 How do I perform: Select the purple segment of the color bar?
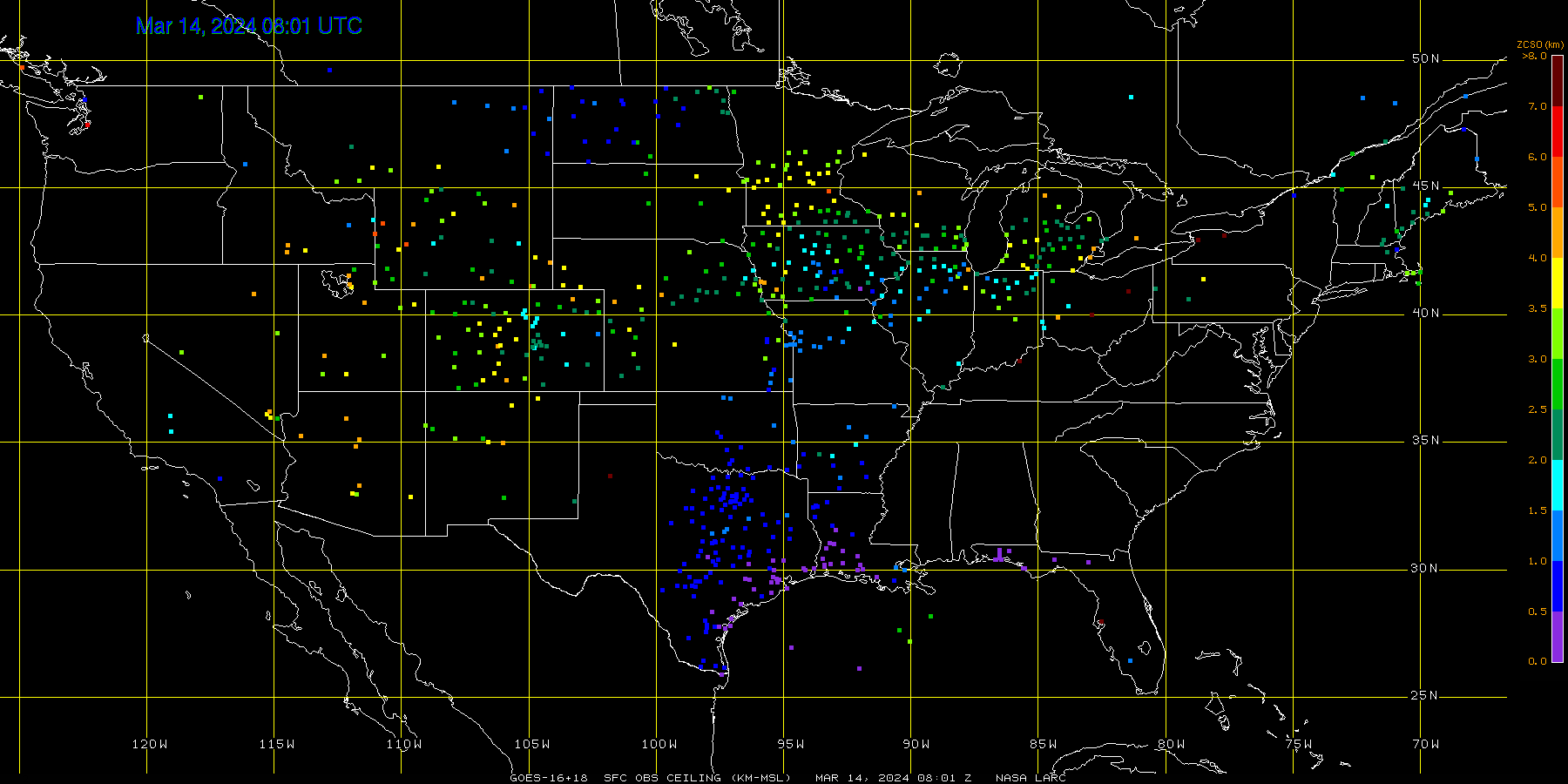1558,637
